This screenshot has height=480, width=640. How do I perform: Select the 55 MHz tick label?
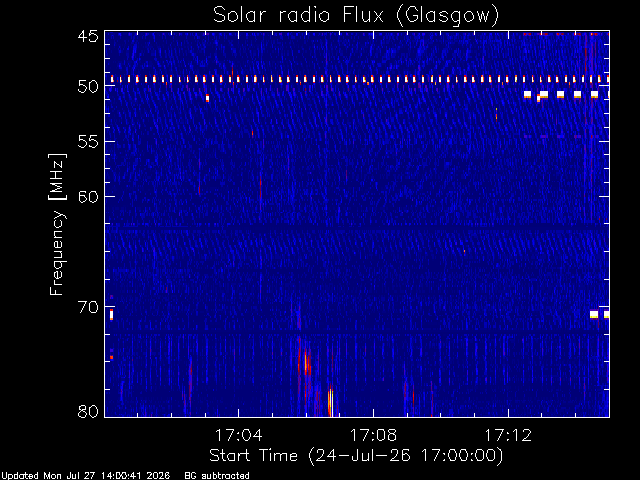88,142
